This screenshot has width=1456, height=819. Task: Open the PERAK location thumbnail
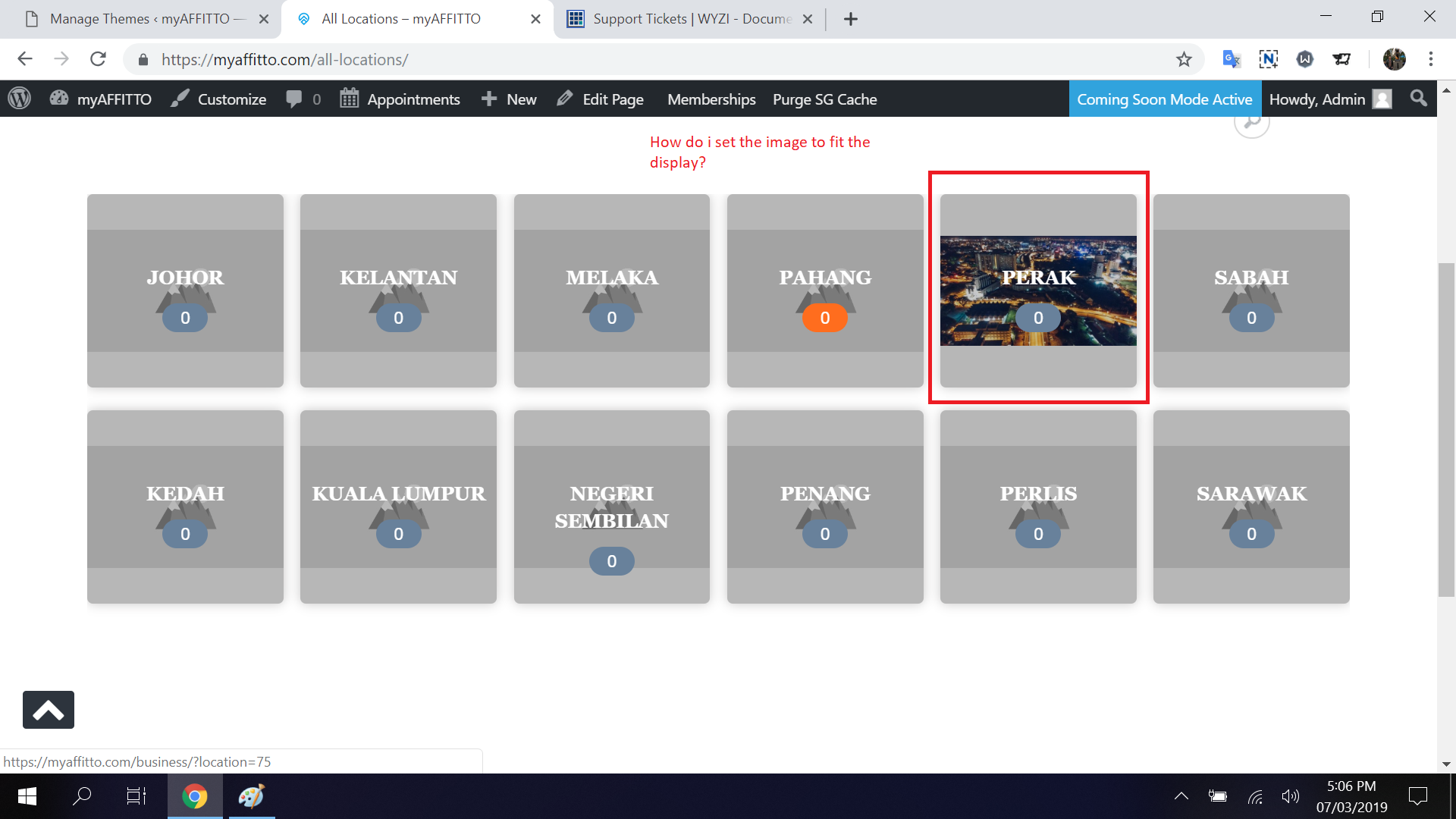1038,291
